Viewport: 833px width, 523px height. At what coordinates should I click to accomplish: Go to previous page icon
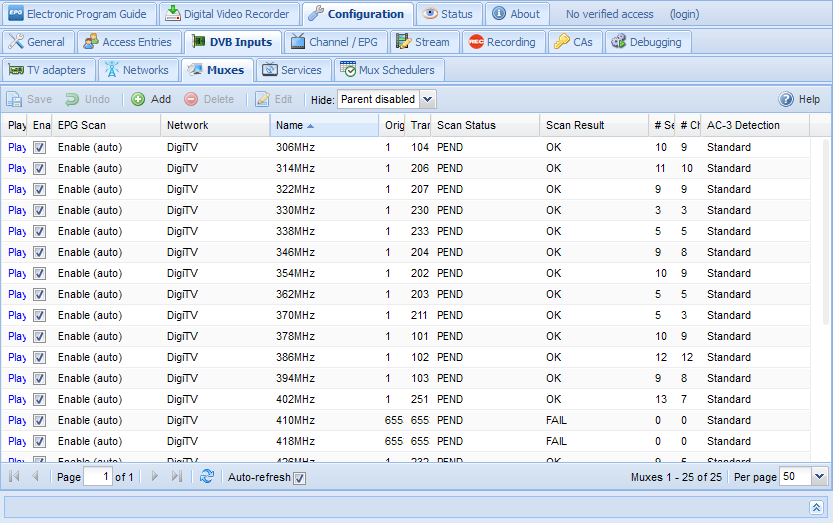(x=35, y=476)
